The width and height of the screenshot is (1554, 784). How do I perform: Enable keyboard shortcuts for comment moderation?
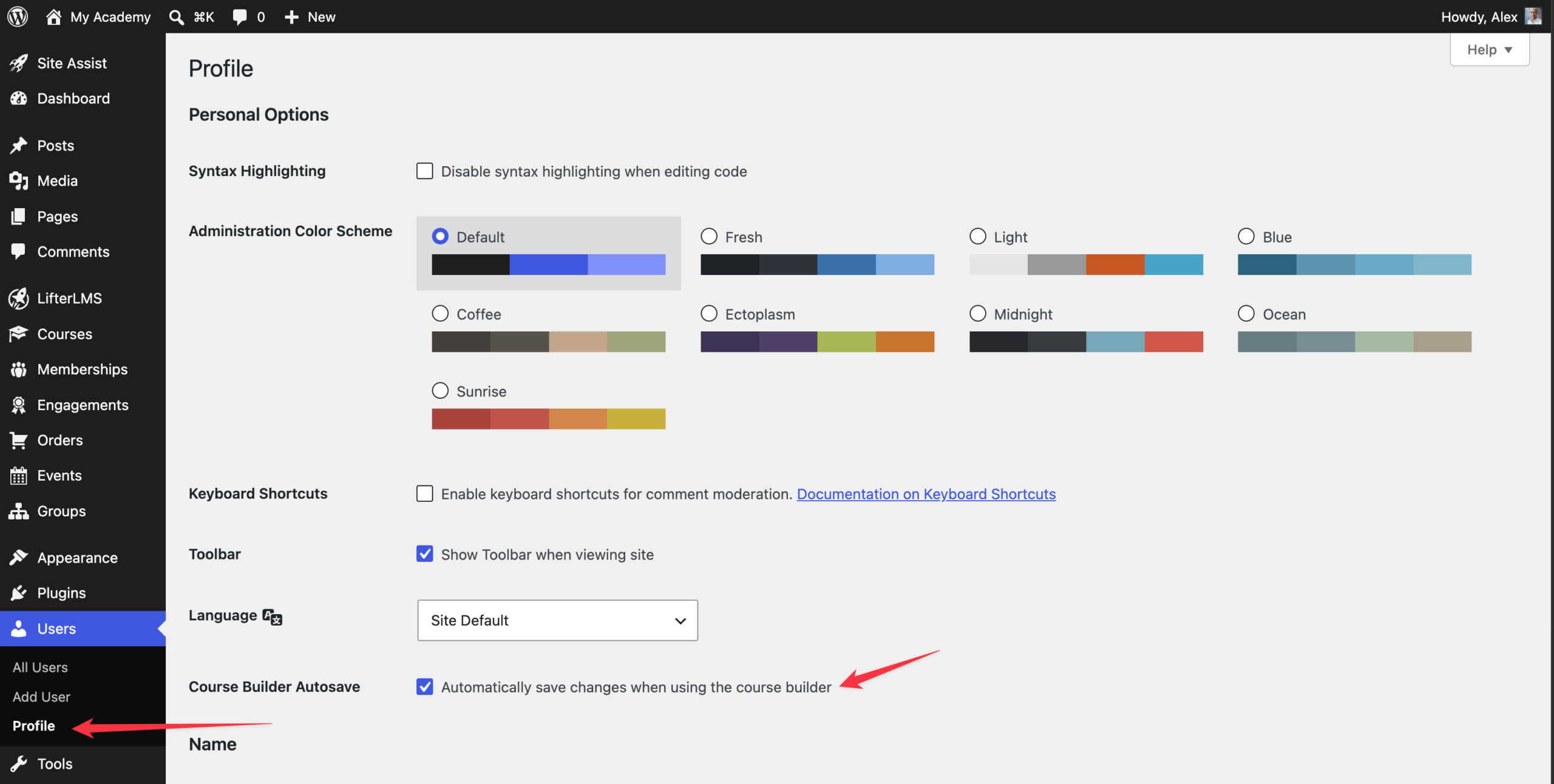(425, 493)
